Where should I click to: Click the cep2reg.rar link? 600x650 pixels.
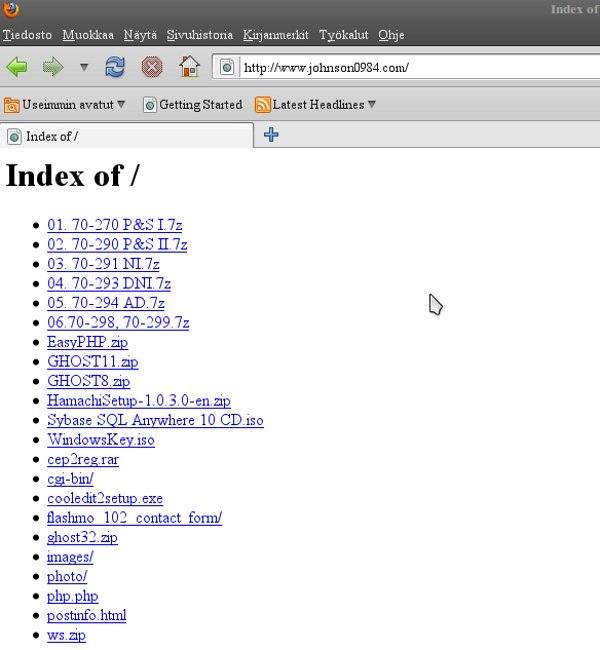tap(83, 459)
